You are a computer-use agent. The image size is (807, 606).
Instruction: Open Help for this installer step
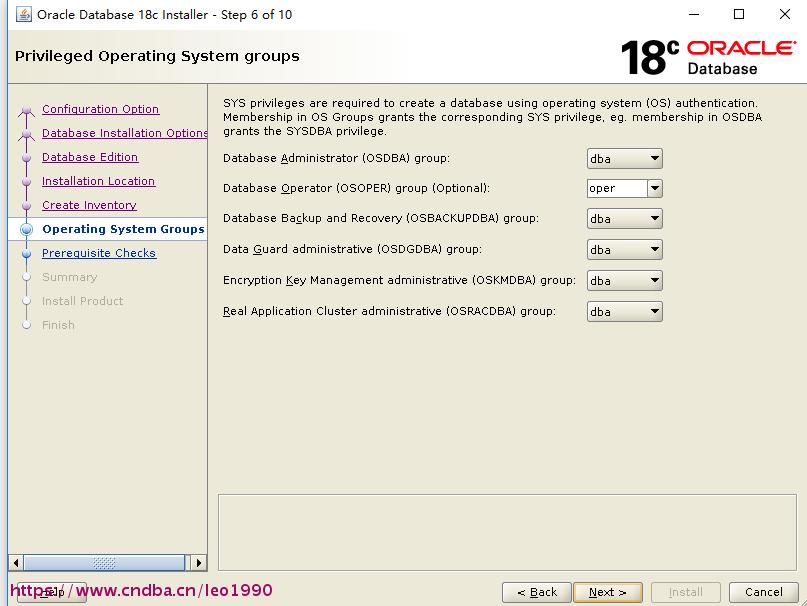click(x=51, y=592)
